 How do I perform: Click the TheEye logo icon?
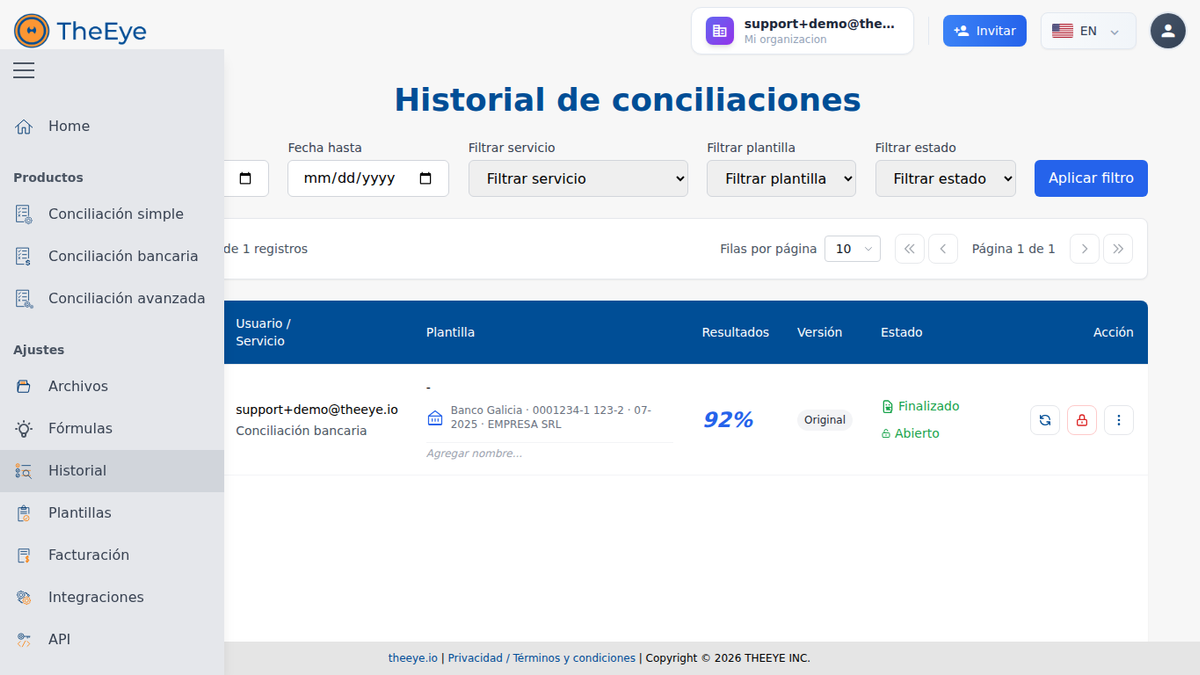tap(32, 31)
